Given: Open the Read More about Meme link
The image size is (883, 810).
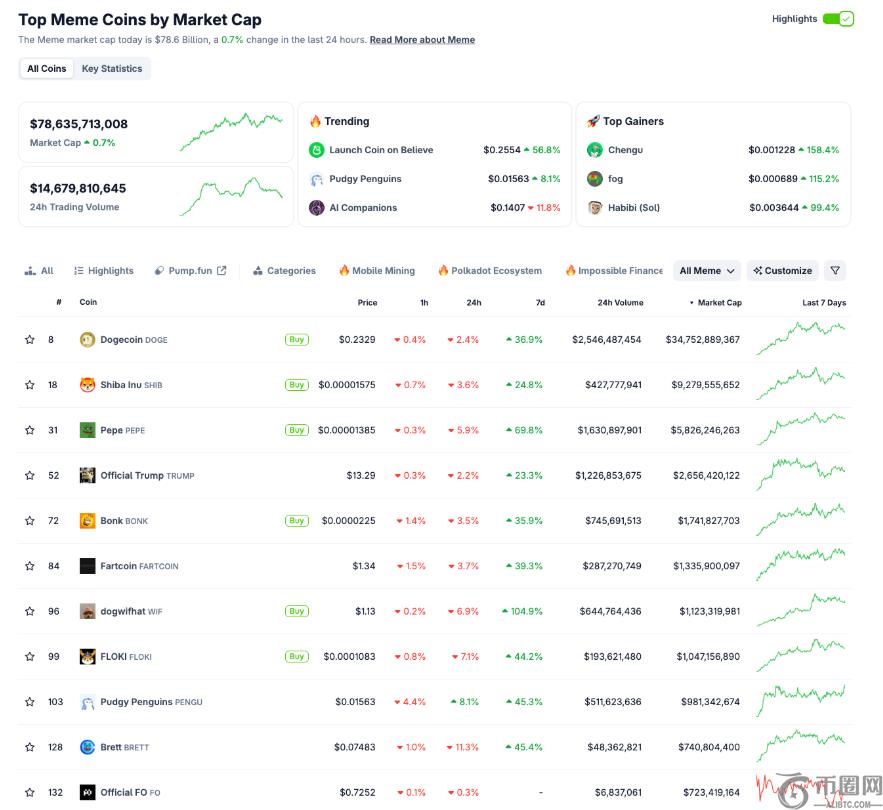Looking at the screenshot, I should point(422,40).
